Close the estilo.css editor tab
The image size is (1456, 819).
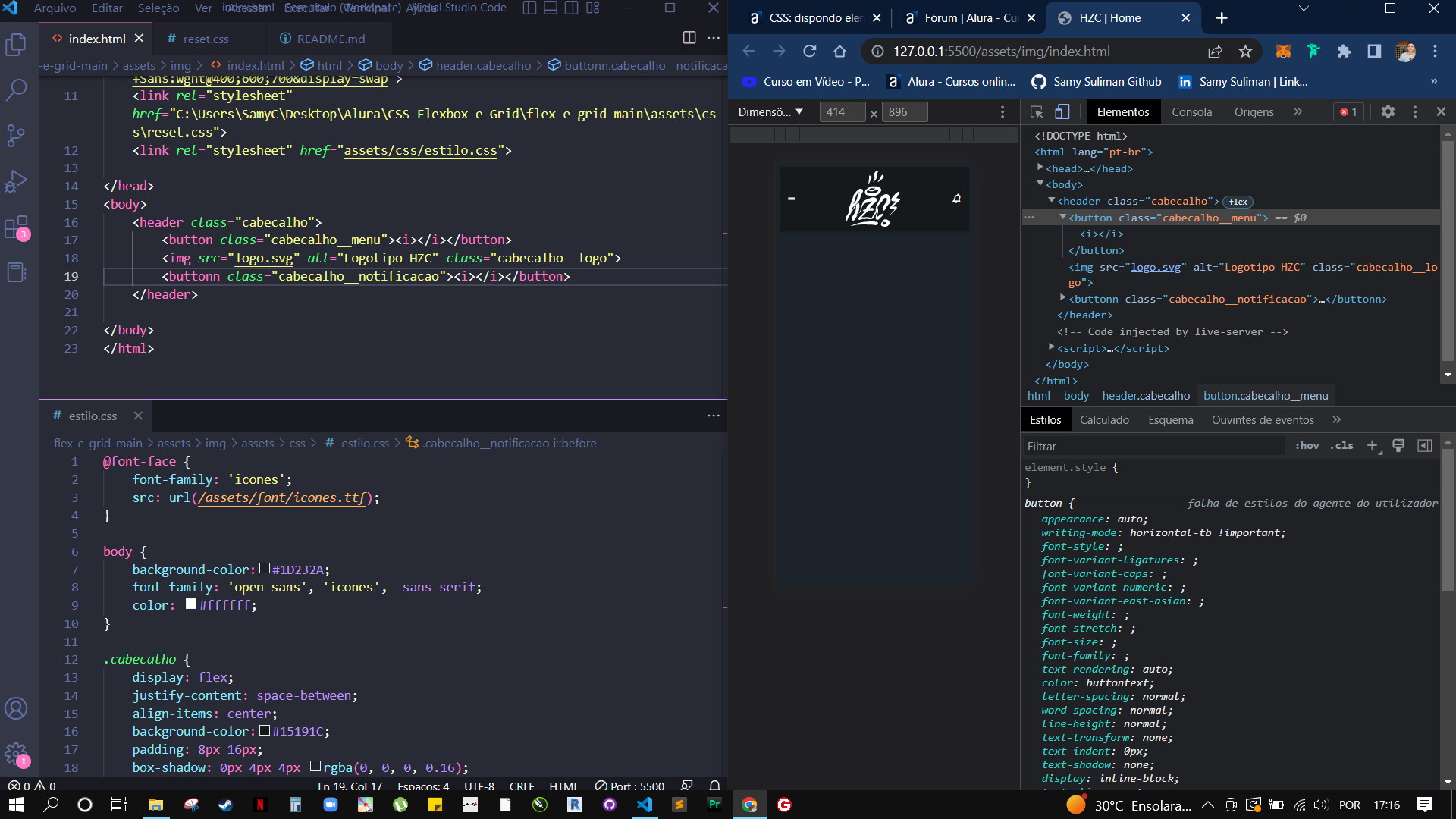tap(138, 416)
